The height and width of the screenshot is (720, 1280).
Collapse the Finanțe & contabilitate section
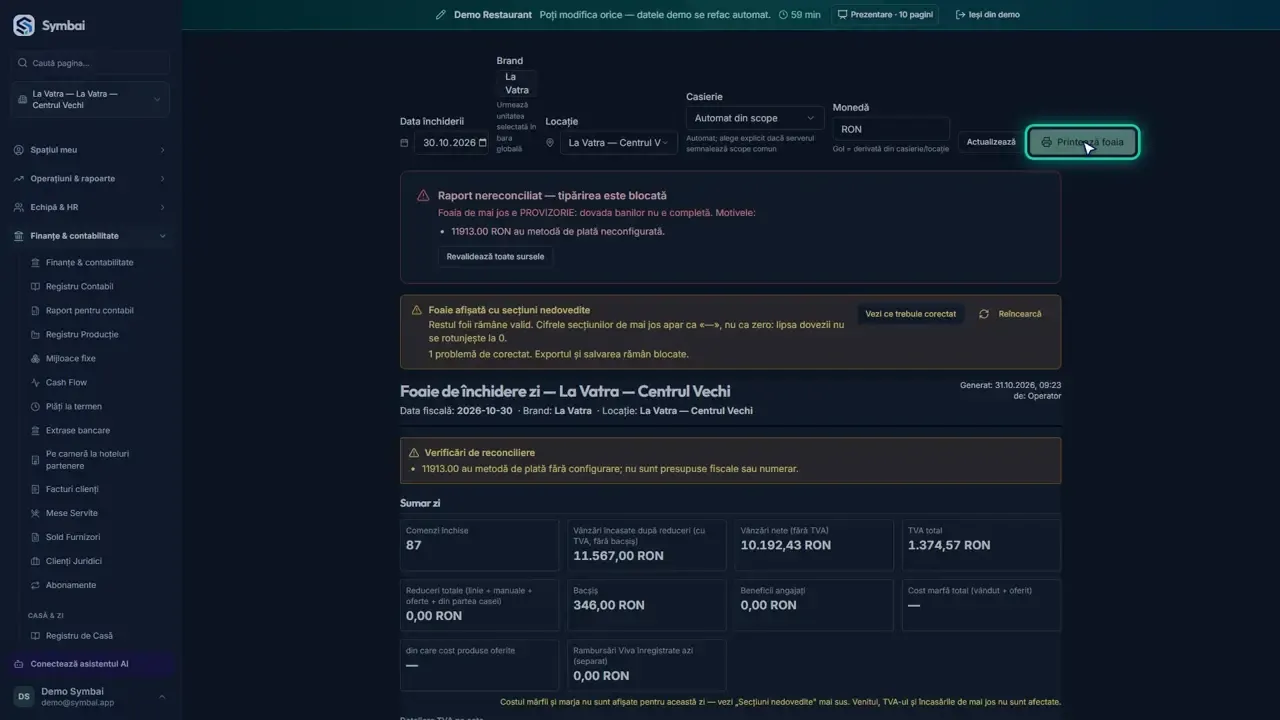[91, 236]
